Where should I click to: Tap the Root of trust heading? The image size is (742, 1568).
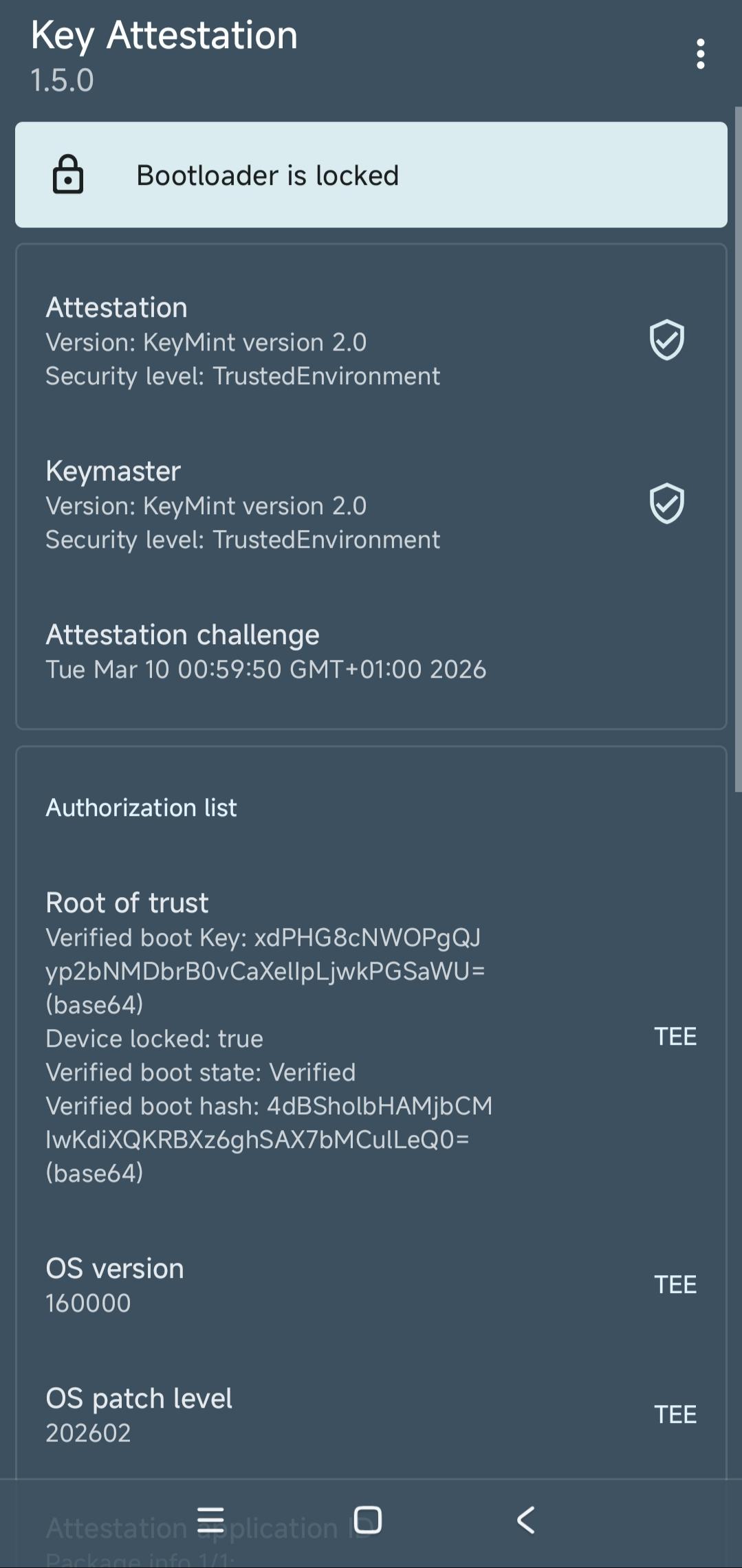127,903
